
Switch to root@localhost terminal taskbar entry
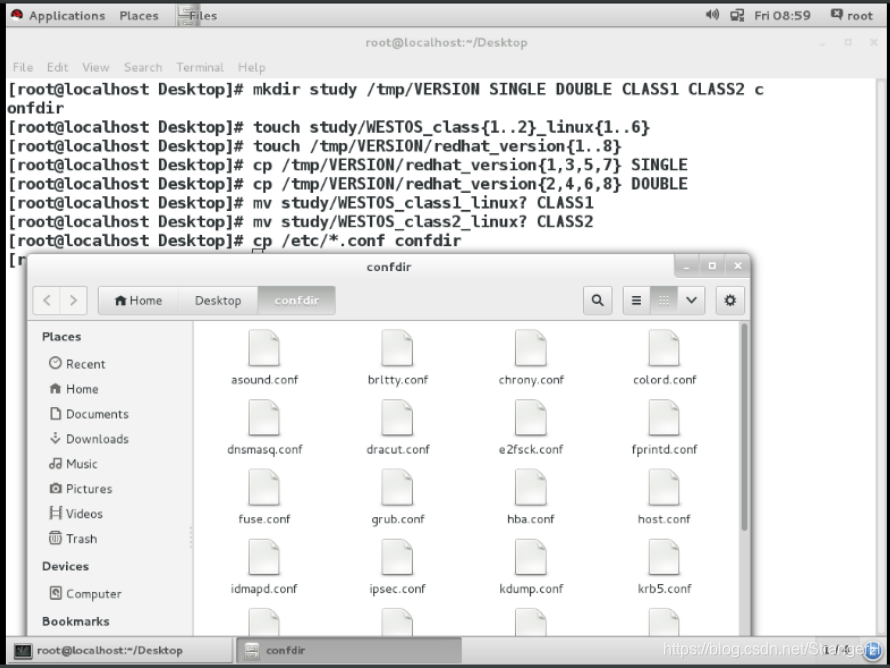point(120,650)
